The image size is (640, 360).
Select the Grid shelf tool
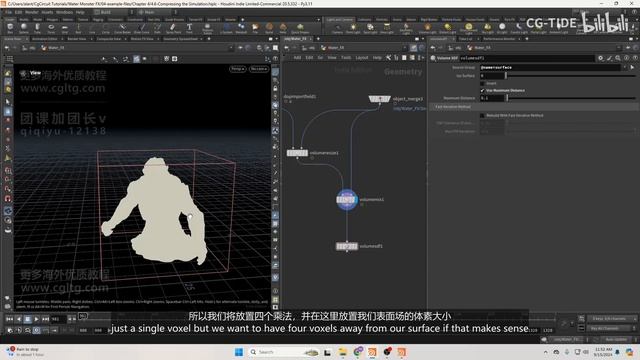click(x=65, y=28)
